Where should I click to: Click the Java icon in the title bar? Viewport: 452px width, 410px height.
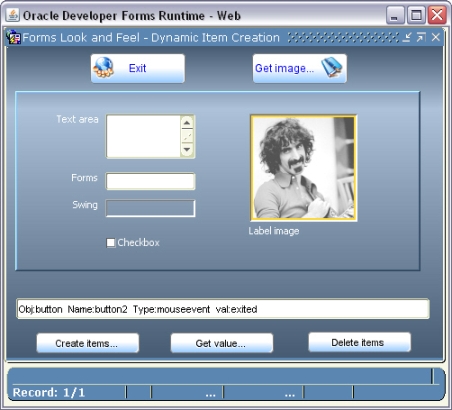click(x=13, y=15)
